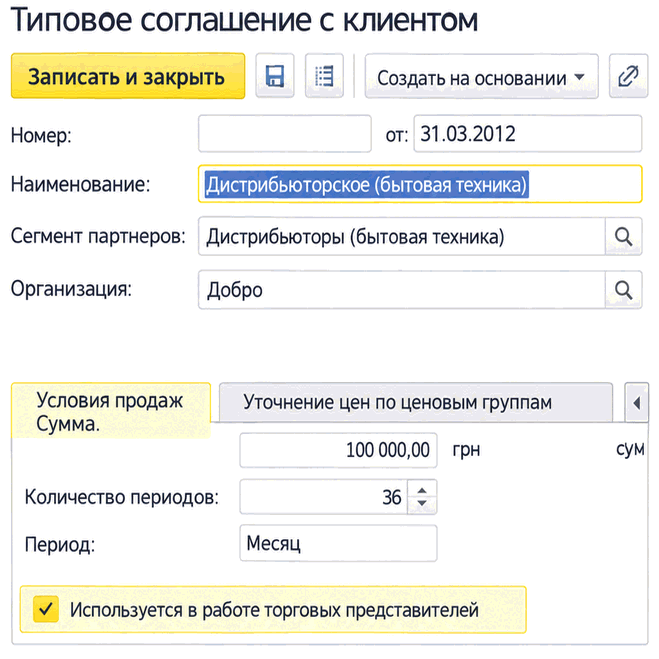The height and width of the screenshot is (659, 659).
Task: Click the Типовое соглашение с клиентом title
Action: [244, 20]
